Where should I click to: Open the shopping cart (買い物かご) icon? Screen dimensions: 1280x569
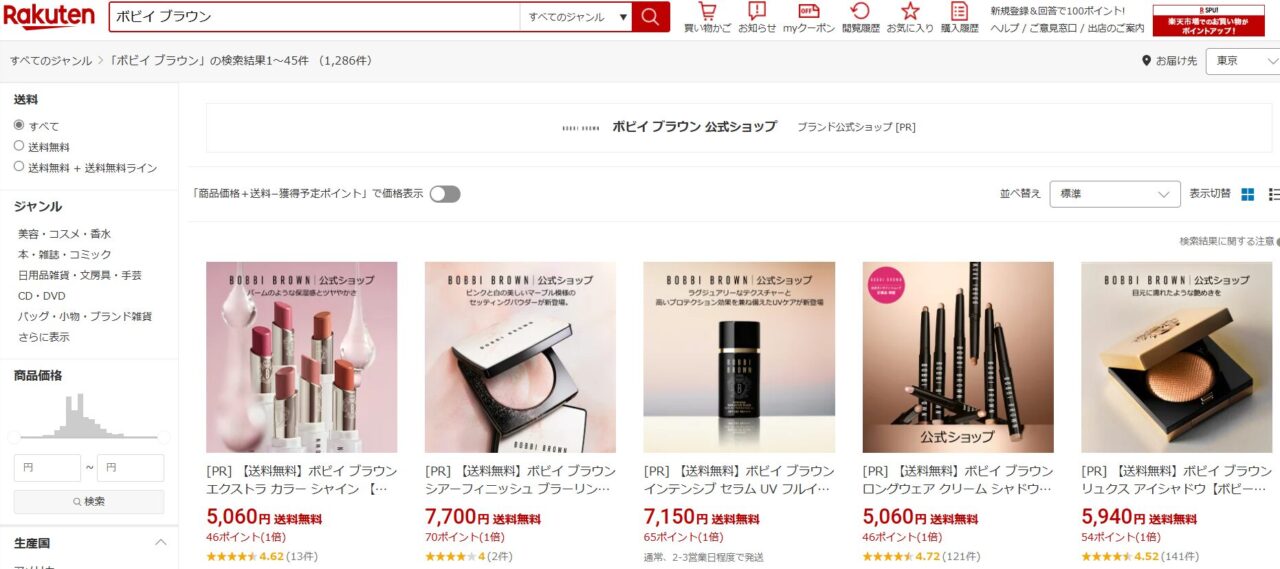707,18
